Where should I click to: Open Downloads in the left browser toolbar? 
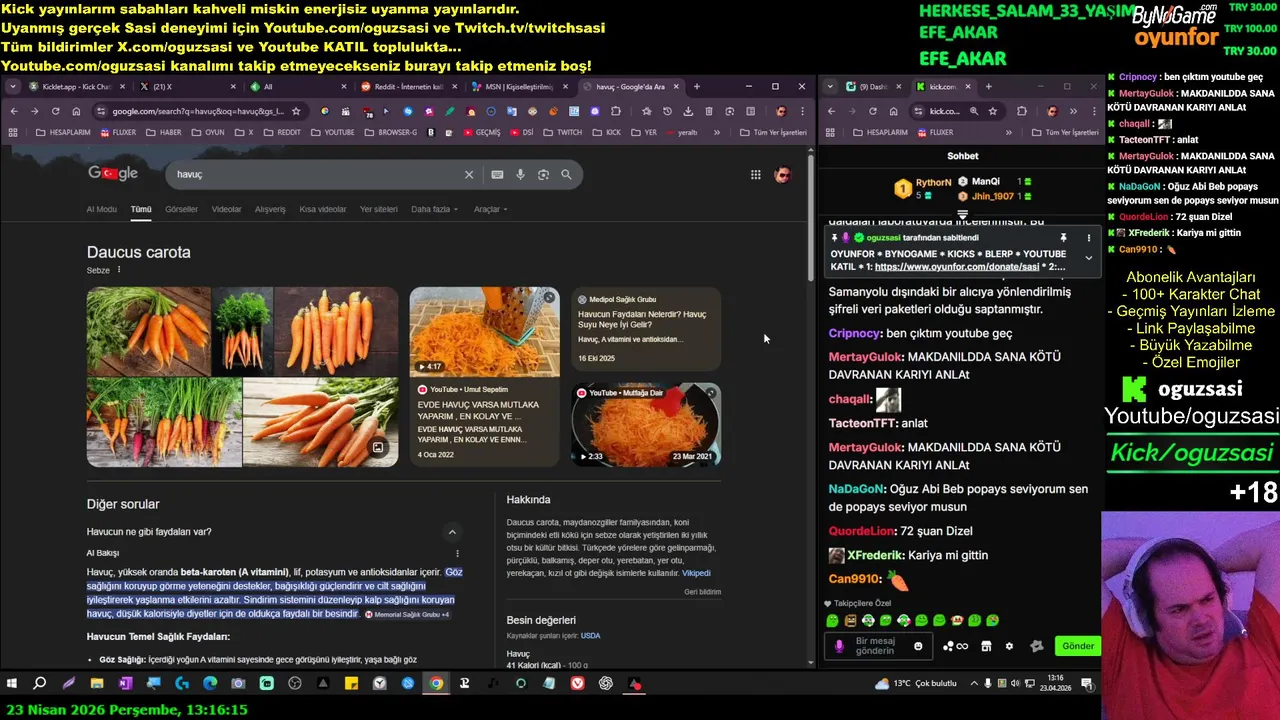(x=688, y=111)
